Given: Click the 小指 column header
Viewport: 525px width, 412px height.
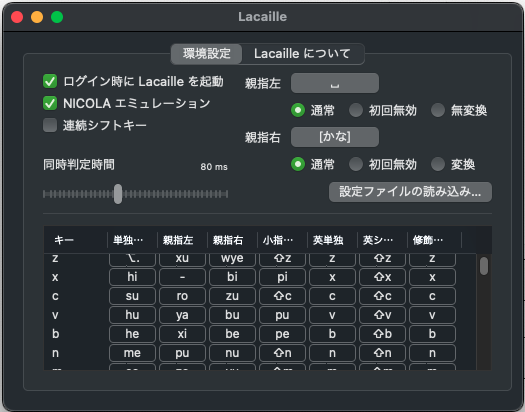Looking at the screenshot, I should 282,240.
